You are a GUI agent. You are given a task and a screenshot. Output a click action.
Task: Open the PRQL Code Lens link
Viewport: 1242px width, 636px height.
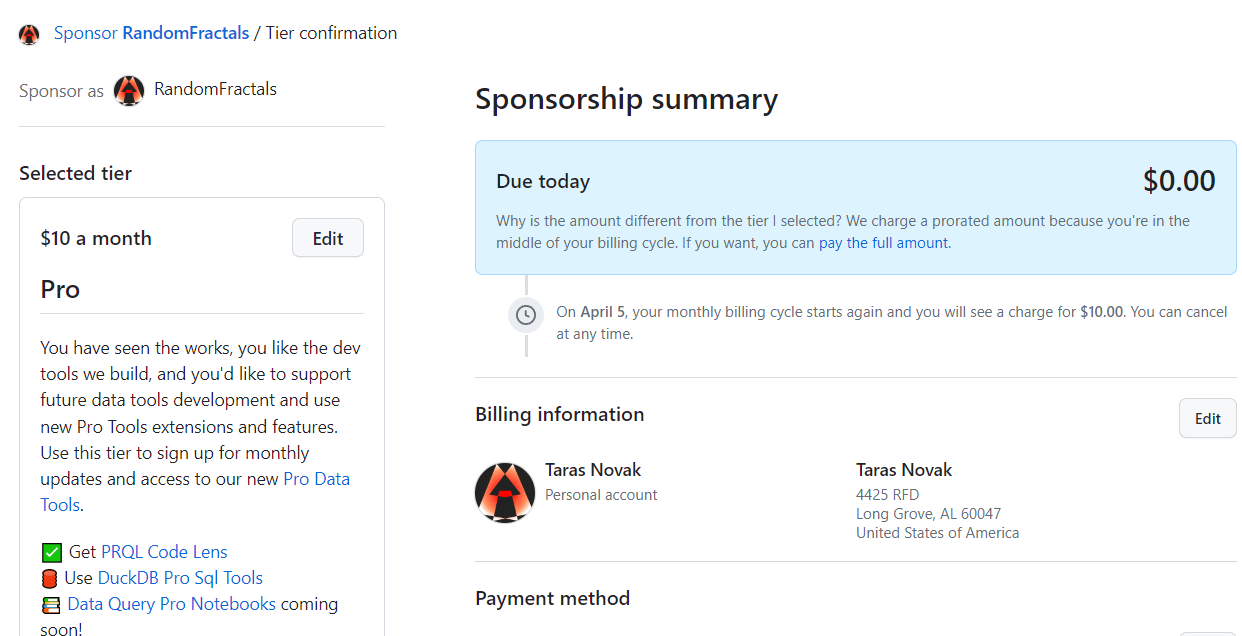164,552
